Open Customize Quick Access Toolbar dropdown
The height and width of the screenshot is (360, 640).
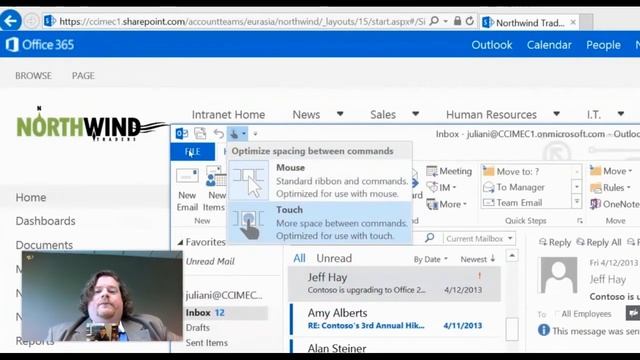256,133
